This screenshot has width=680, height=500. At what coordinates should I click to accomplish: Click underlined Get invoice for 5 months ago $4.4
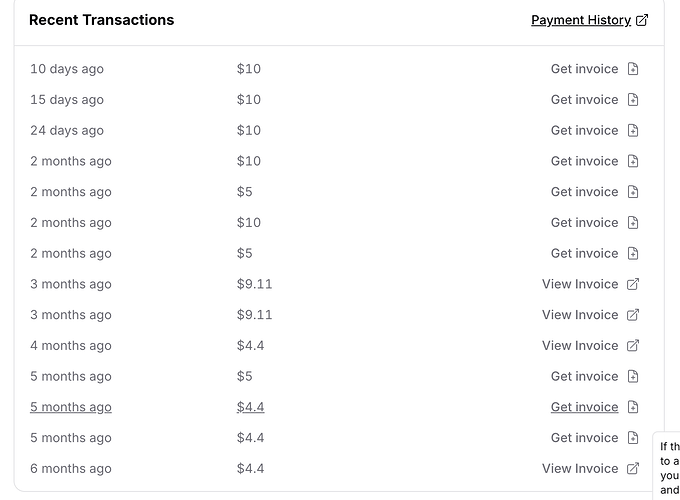[584, 407]
